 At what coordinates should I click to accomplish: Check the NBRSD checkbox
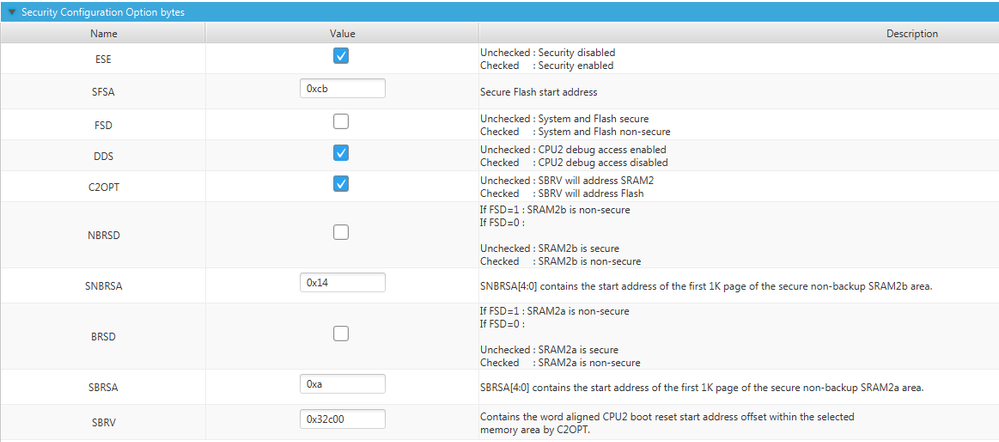[341, 232]
